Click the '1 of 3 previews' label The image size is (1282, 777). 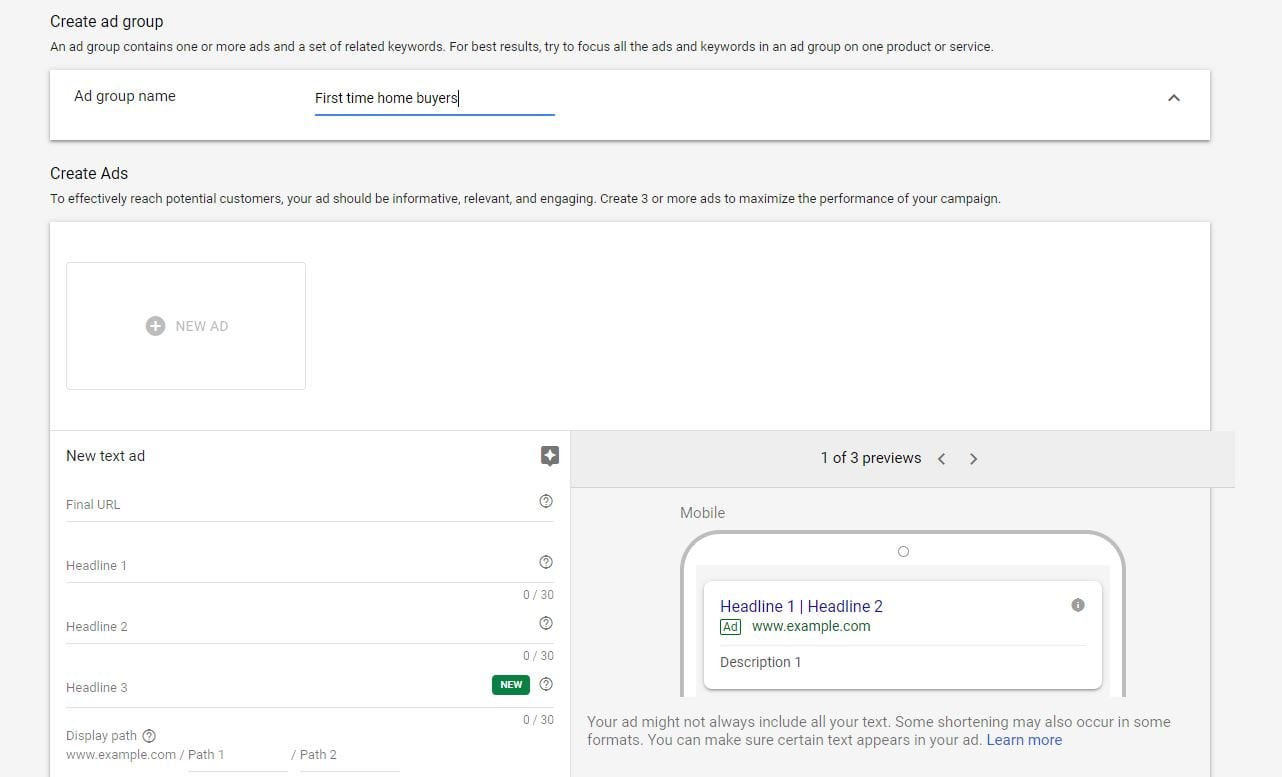pos(871,458)
